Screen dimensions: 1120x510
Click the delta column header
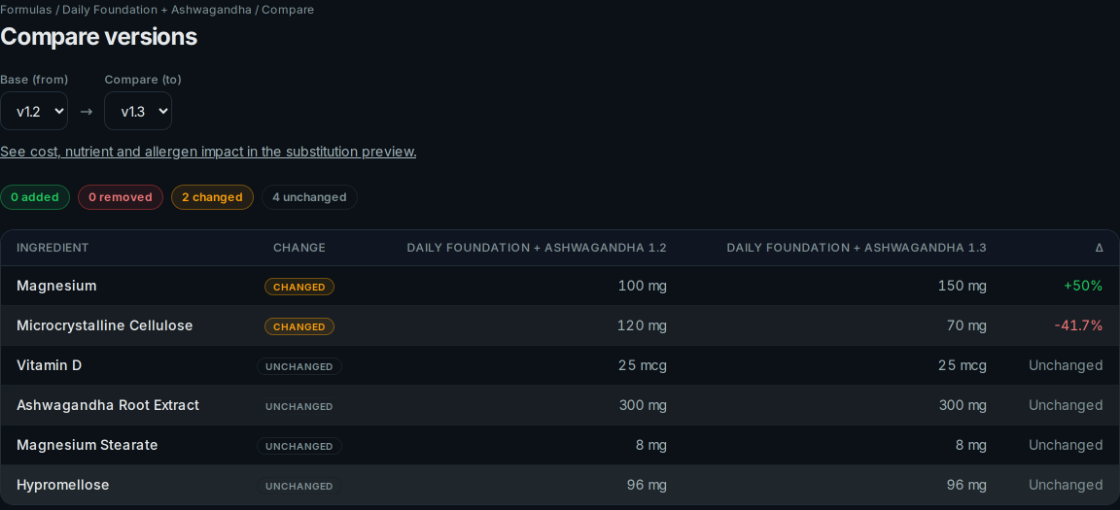coord(1099,248)
